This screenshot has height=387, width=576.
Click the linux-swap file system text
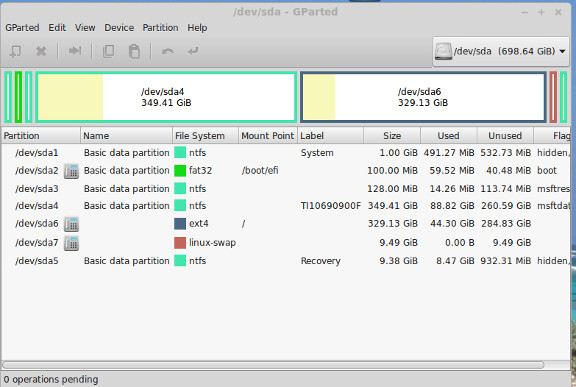coord(212,243)
